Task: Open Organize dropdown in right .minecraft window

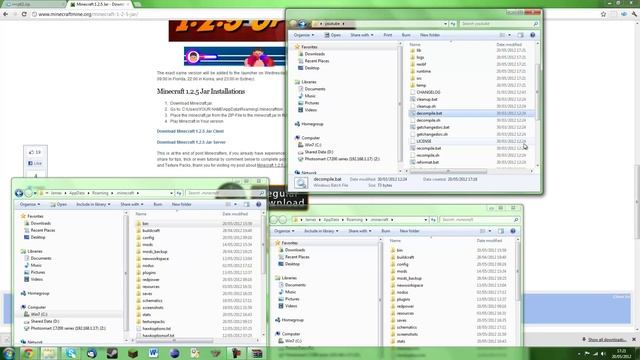Action: 284,231
